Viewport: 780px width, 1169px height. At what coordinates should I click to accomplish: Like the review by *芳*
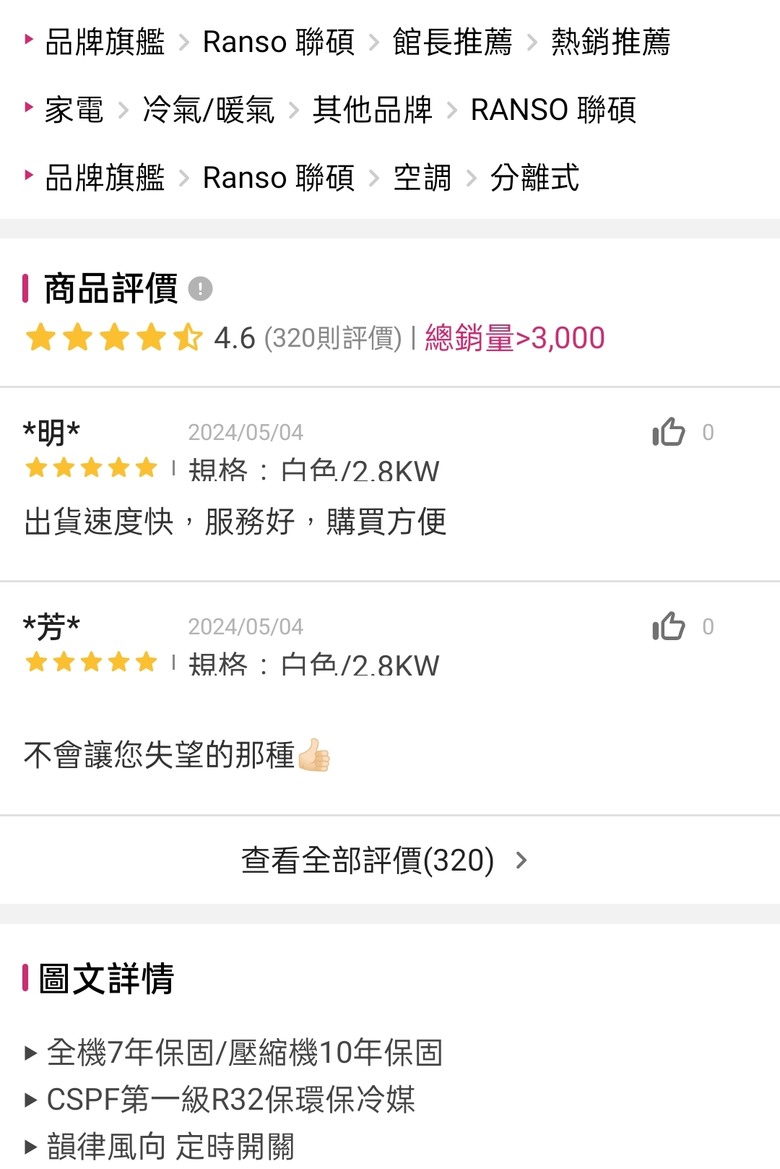668,626
